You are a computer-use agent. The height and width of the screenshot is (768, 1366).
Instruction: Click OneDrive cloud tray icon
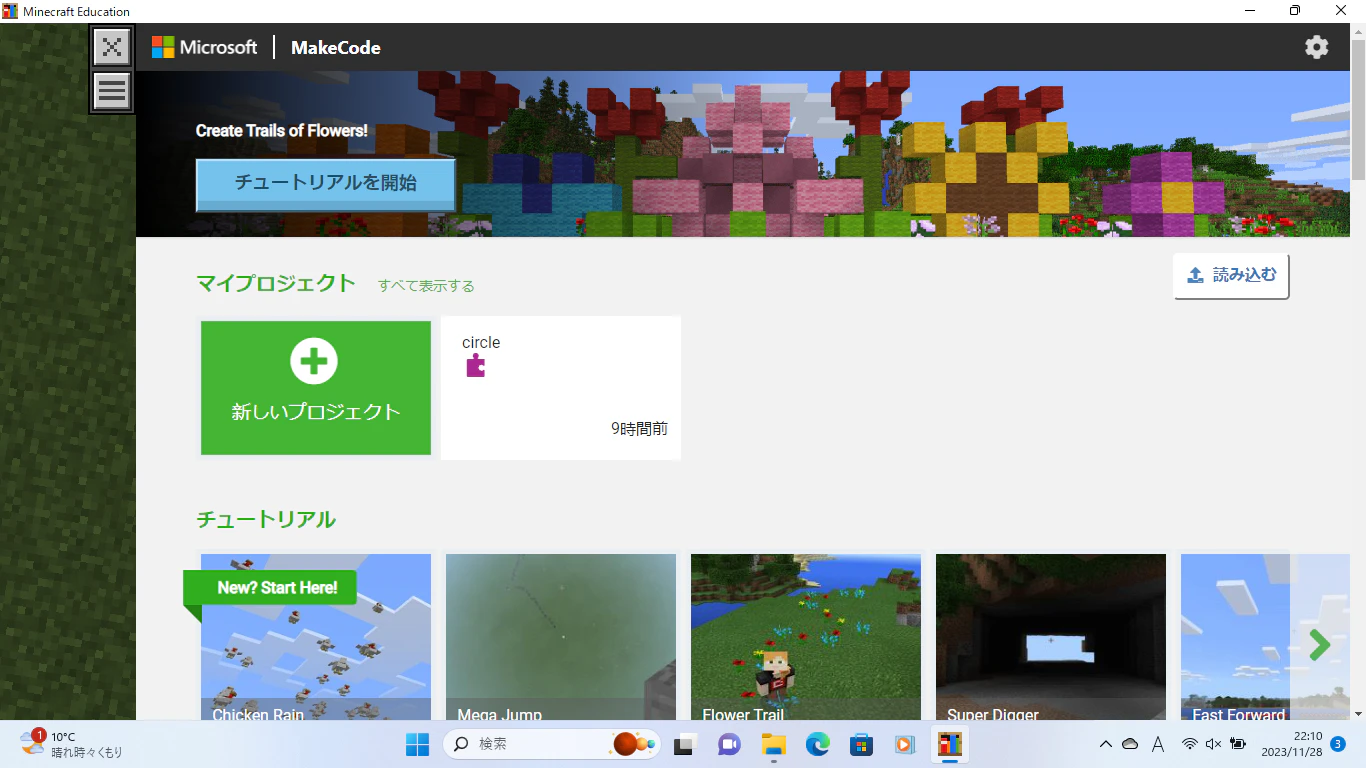tap(1130, 744)
